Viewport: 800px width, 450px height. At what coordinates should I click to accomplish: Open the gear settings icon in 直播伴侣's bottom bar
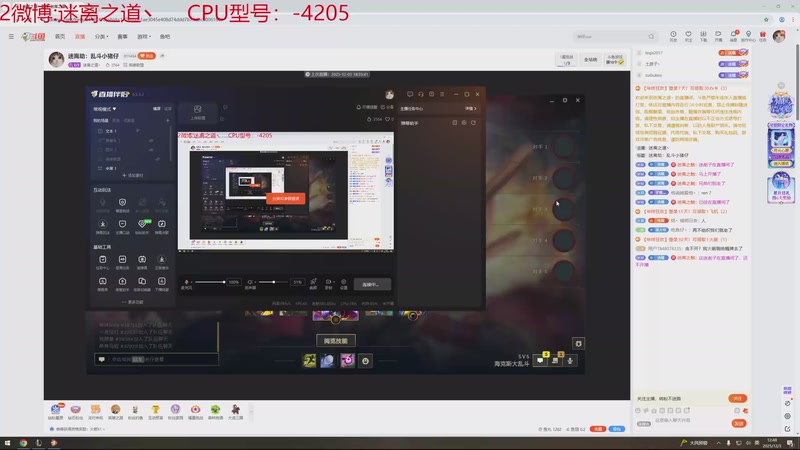[x=343, y=284]
